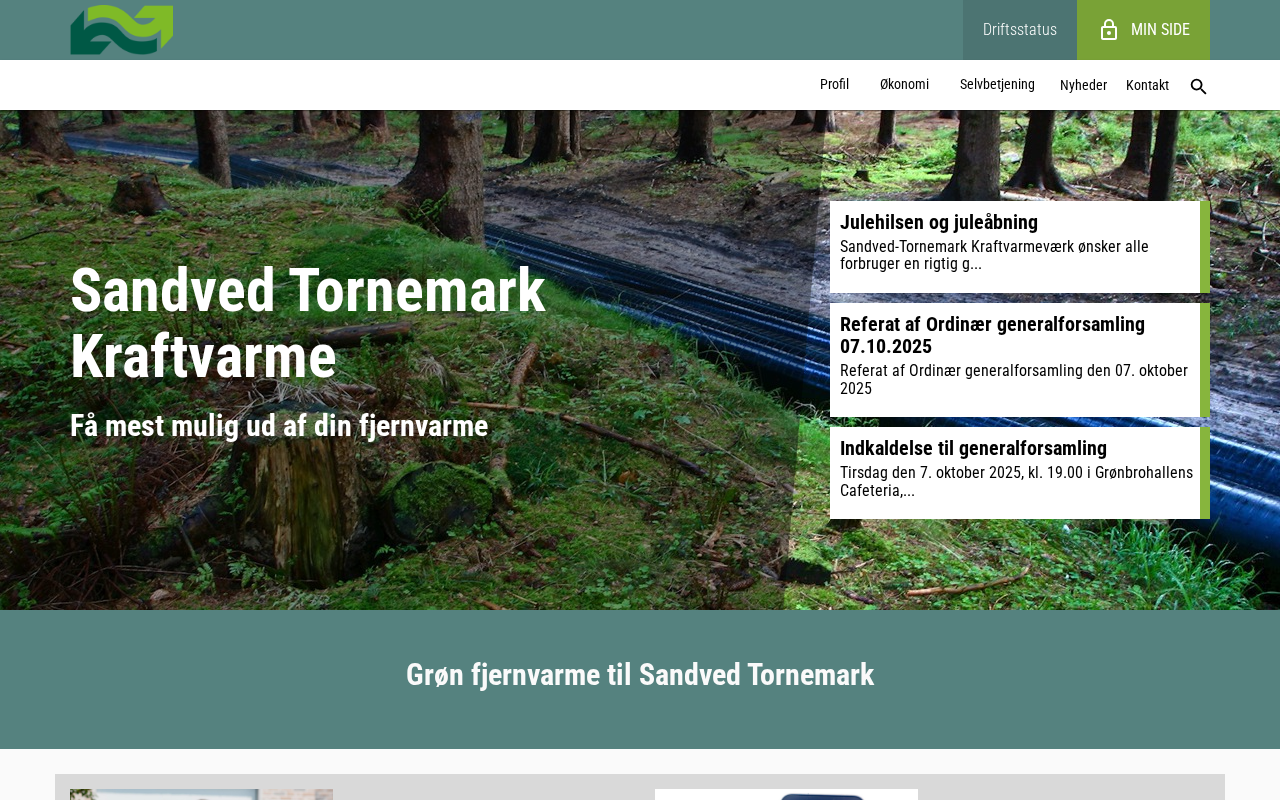
Task: Go to the Nyheder page
Action: (x=1083, y=86)
